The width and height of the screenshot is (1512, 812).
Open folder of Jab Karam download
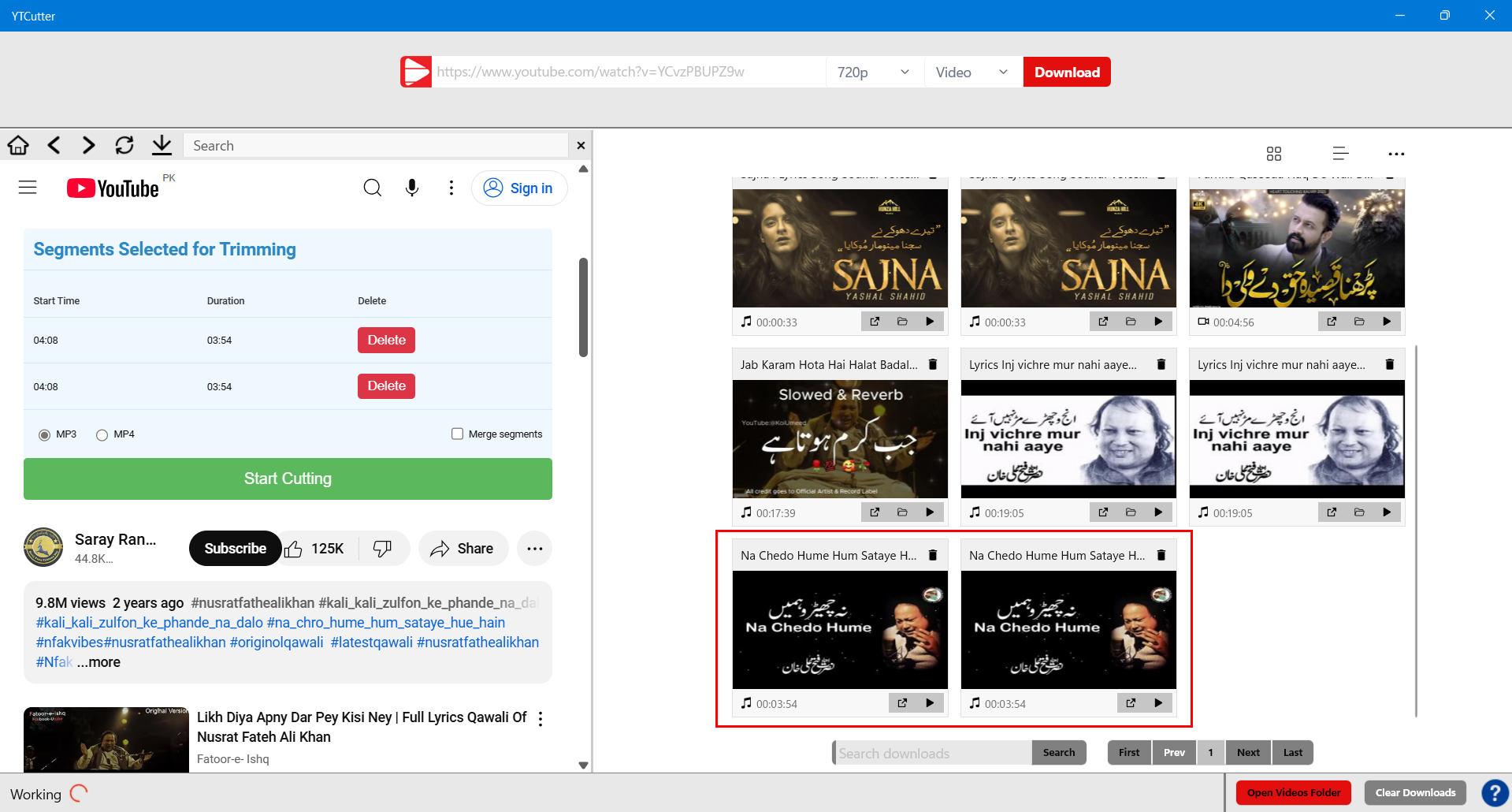[902, 512]
